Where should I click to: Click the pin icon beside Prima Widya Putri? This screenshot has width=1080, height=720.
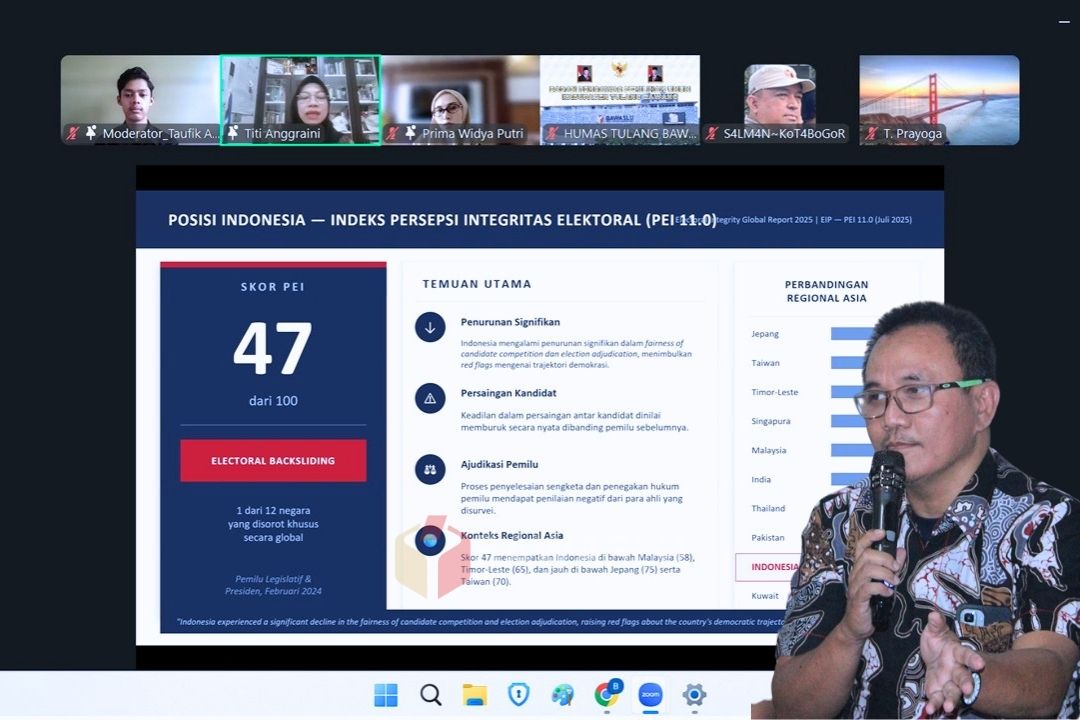pos(411,133)
